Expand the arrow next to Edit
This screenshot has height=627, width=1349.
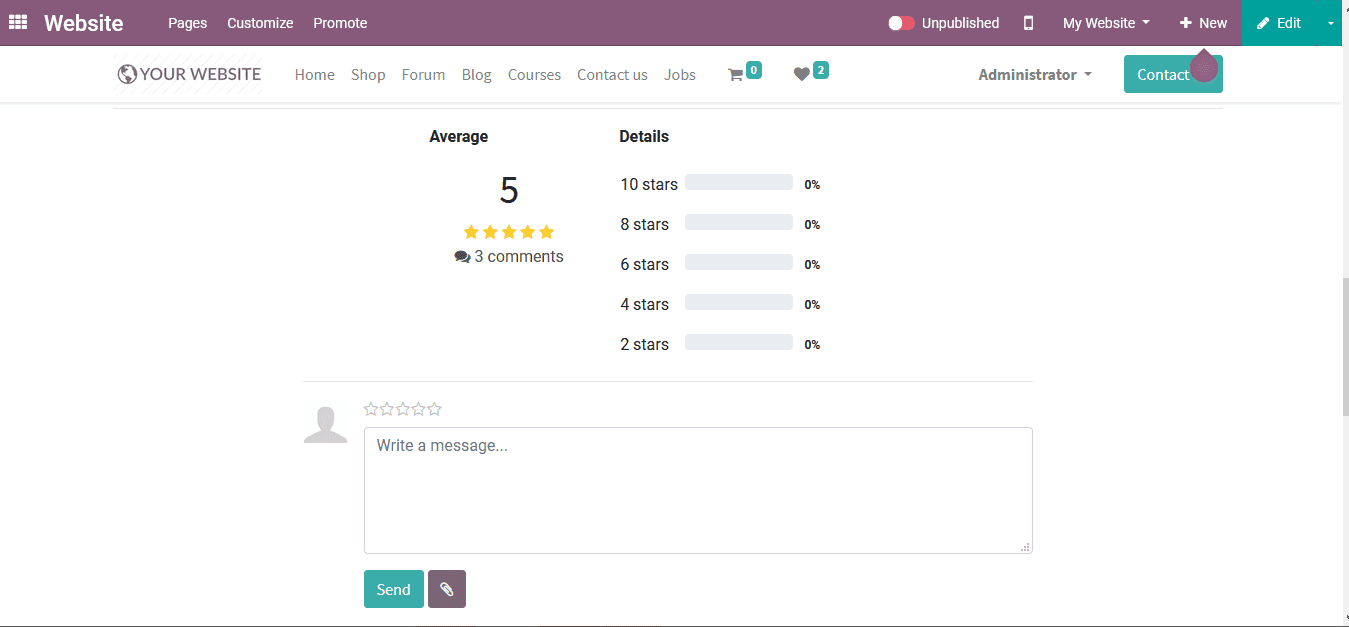coord(1330,23)
